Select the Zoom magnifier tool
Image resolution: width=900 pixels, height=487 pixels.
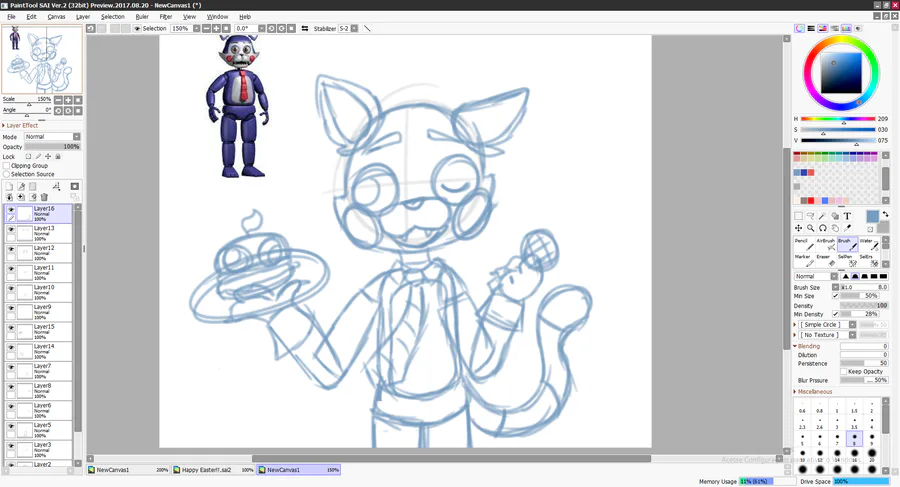coord(810,228)
